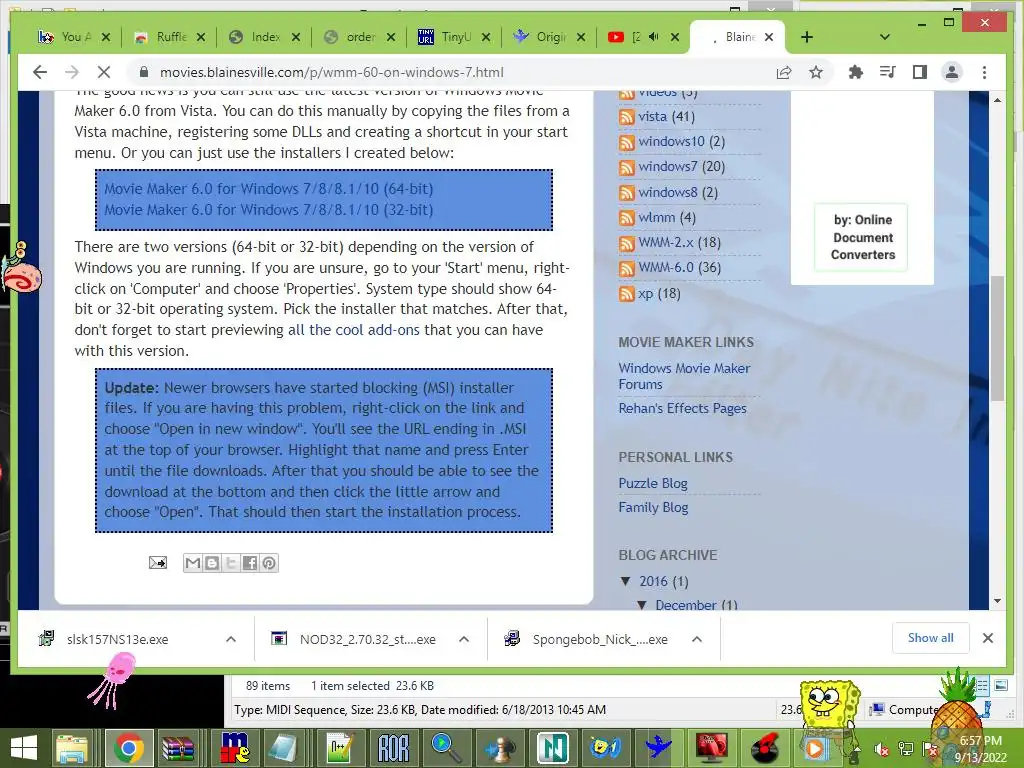Close the Blaine tab
1024x768 pixels.
pos(769,37)
